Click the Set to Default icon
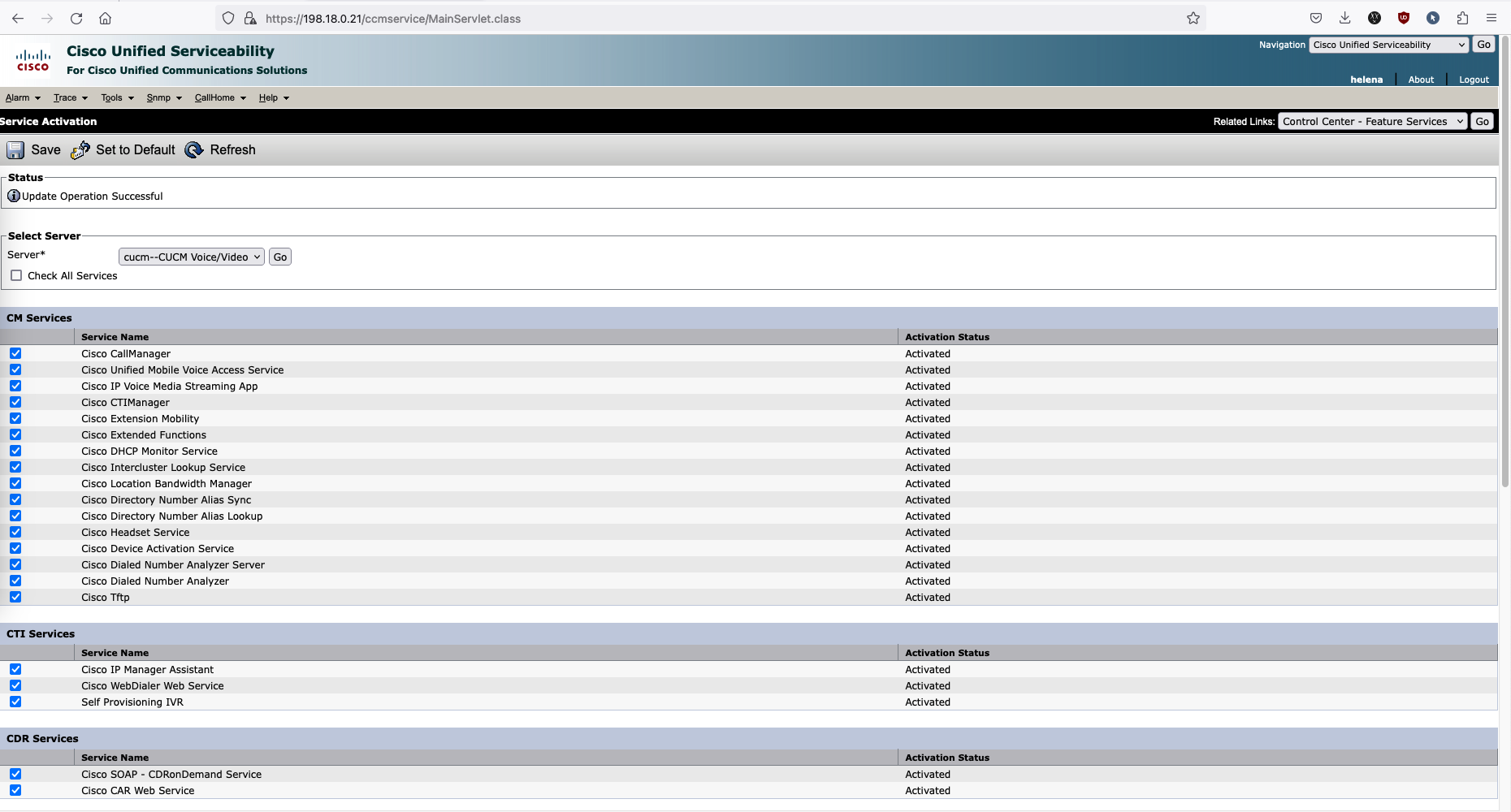 (x=80, y=150)
